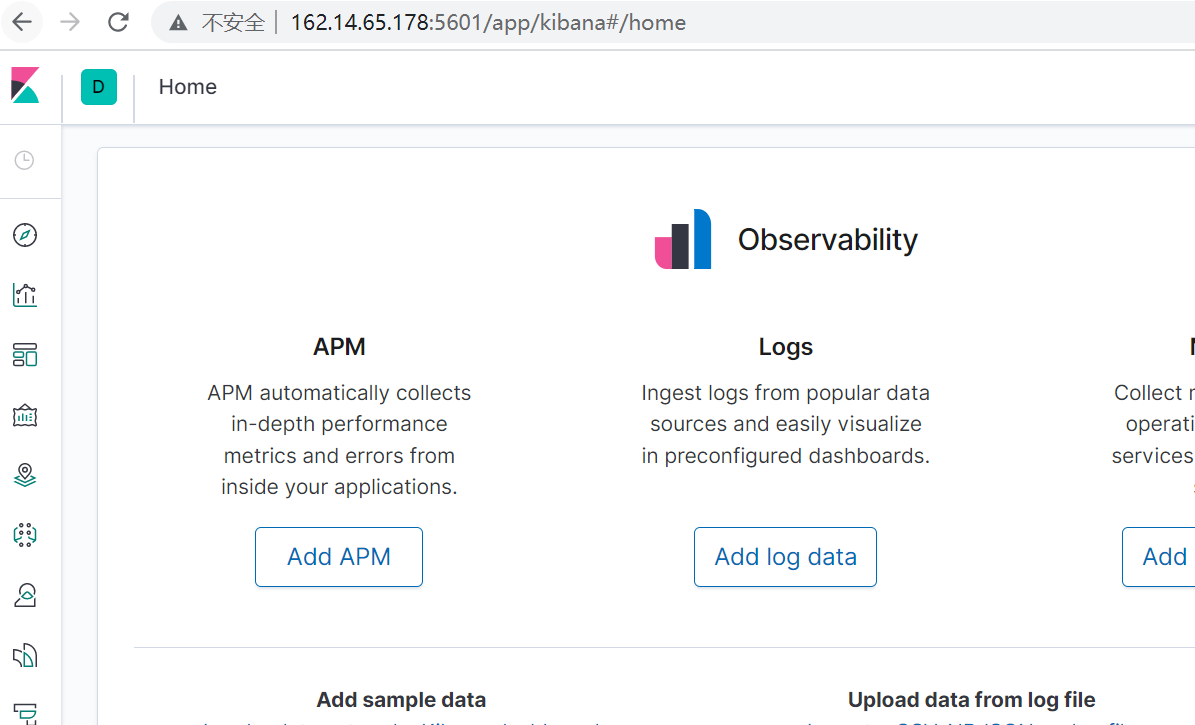This screenshot has width=1195, height=725.
Task: Open Discover compass icon in sidebar
Action: tap(25, 235)
